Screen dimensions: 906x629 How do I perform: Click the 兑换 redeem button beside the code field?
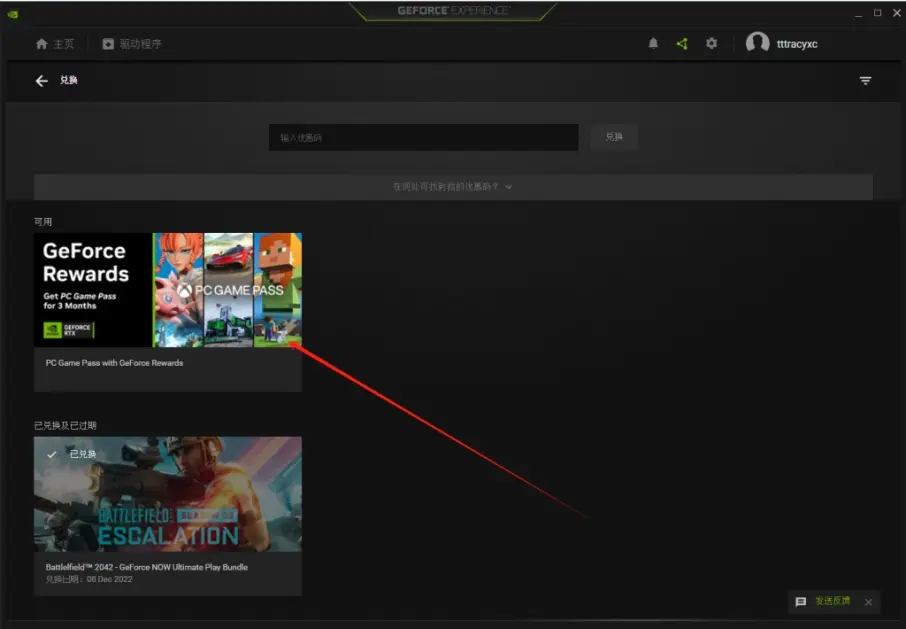(x=614, y=137)
